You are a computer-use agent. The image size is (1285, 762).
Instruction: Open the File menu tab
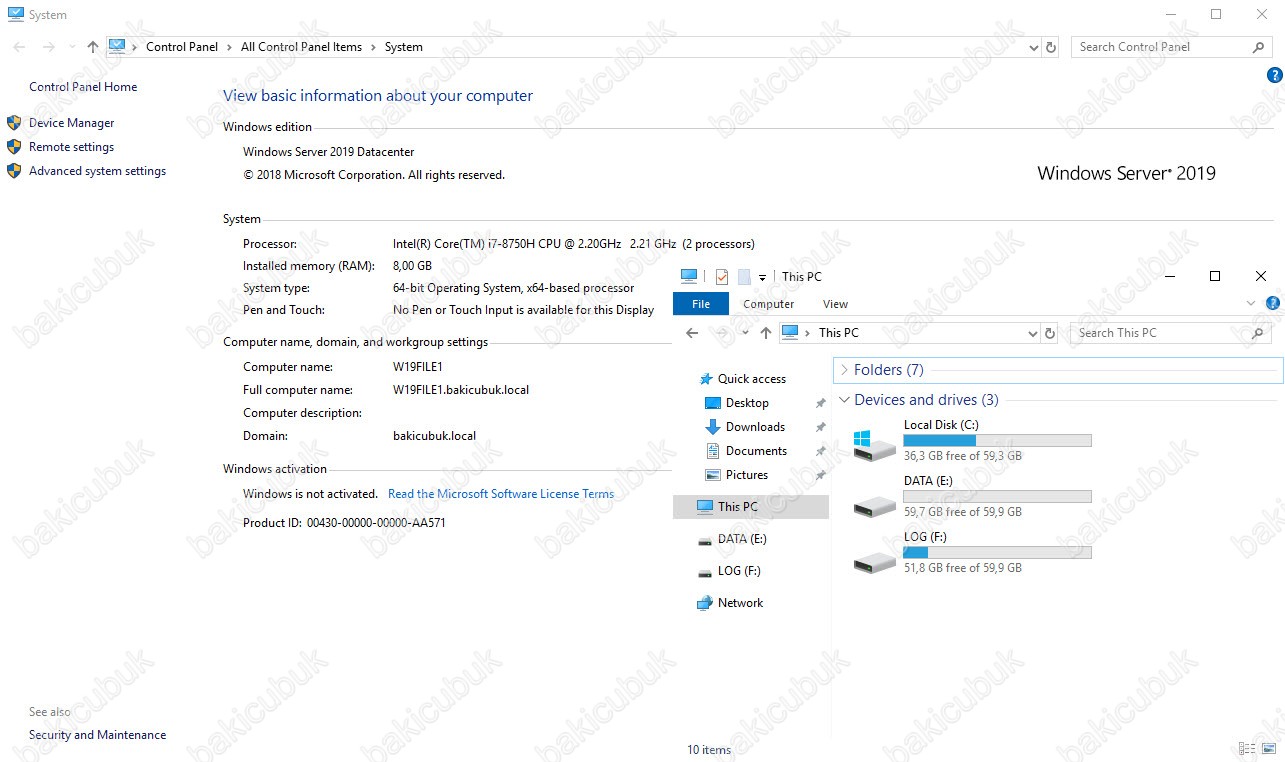[x=701, y=304]
